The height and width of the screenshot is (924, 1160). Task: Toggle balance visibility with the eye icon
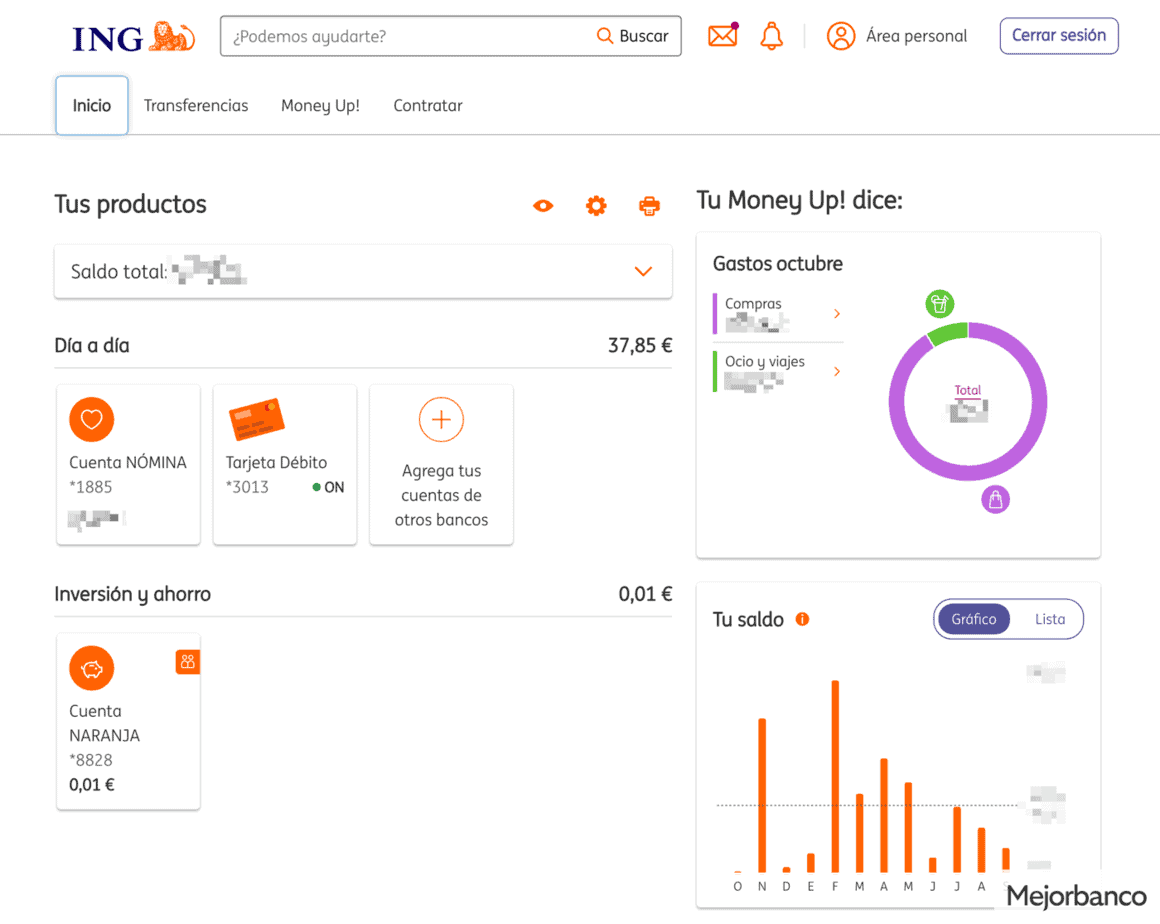(543, 206)
